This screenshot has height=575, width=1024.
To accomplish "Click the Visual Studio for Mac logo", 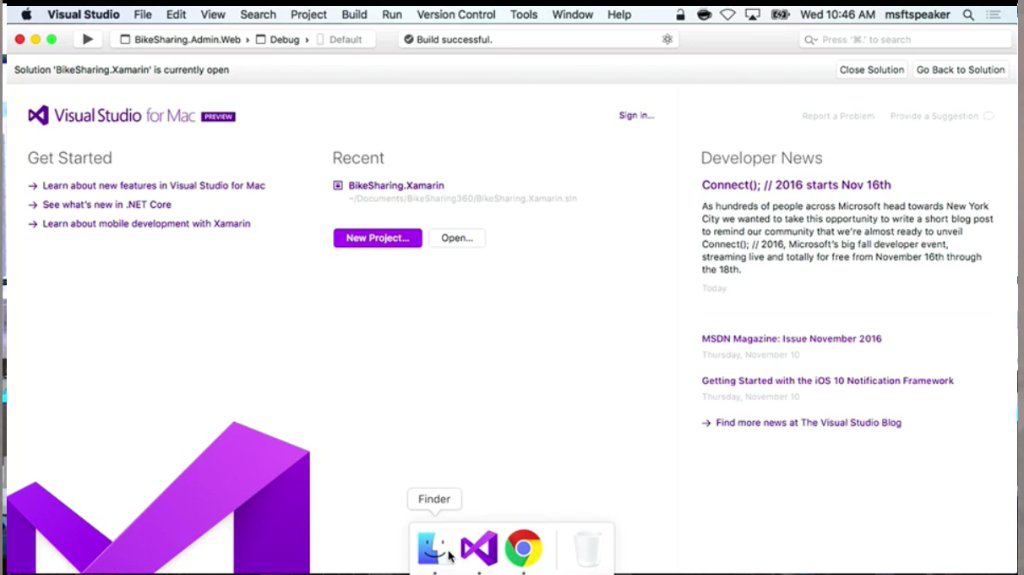I will click(131, 116).
